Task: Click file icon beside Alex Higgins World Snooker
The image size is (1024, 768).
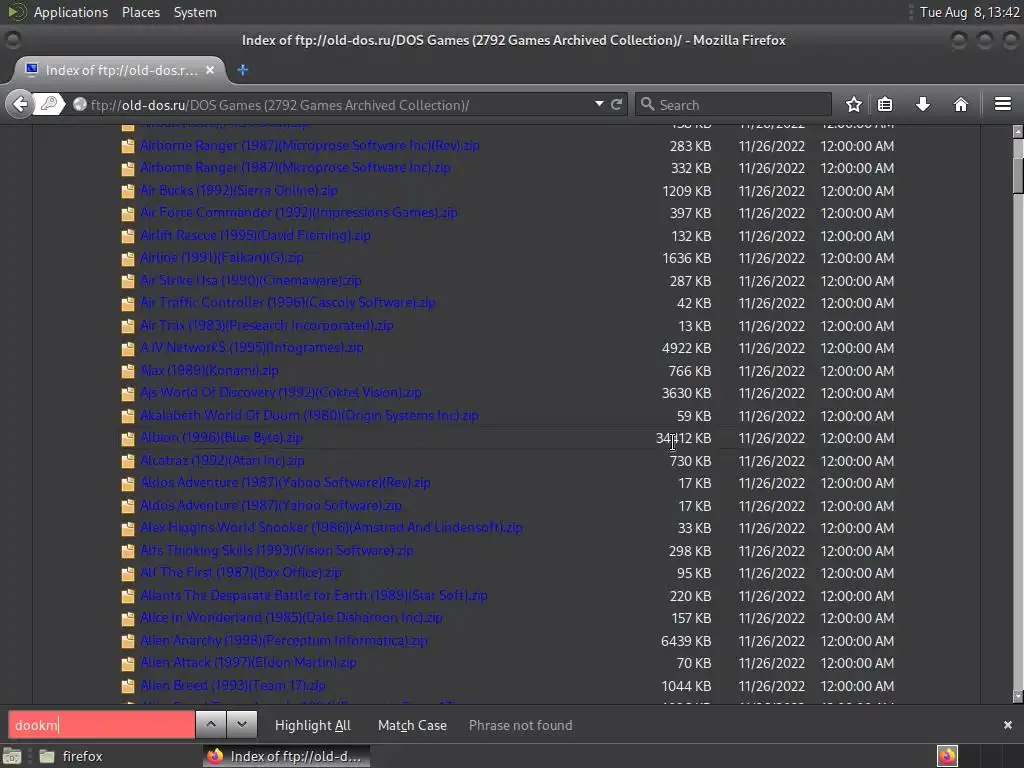Action: click(x=128, y=528)
